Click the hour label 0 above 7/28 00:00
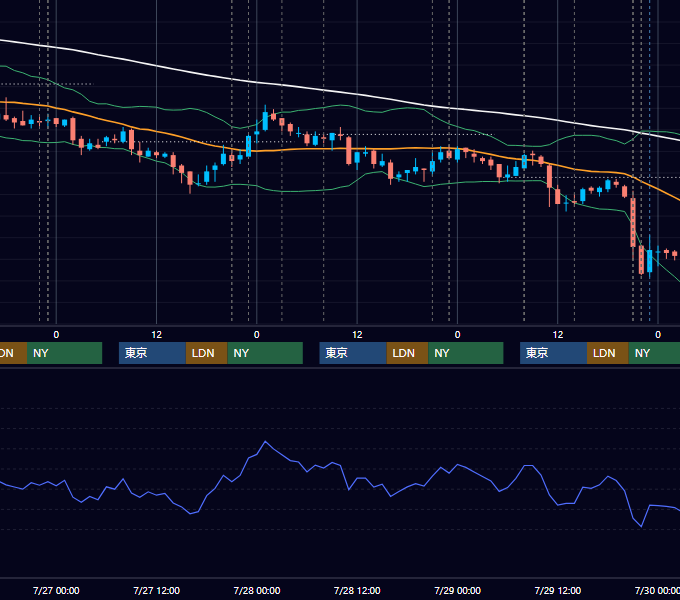Screen dimensions: 680x600 (257, 335)
